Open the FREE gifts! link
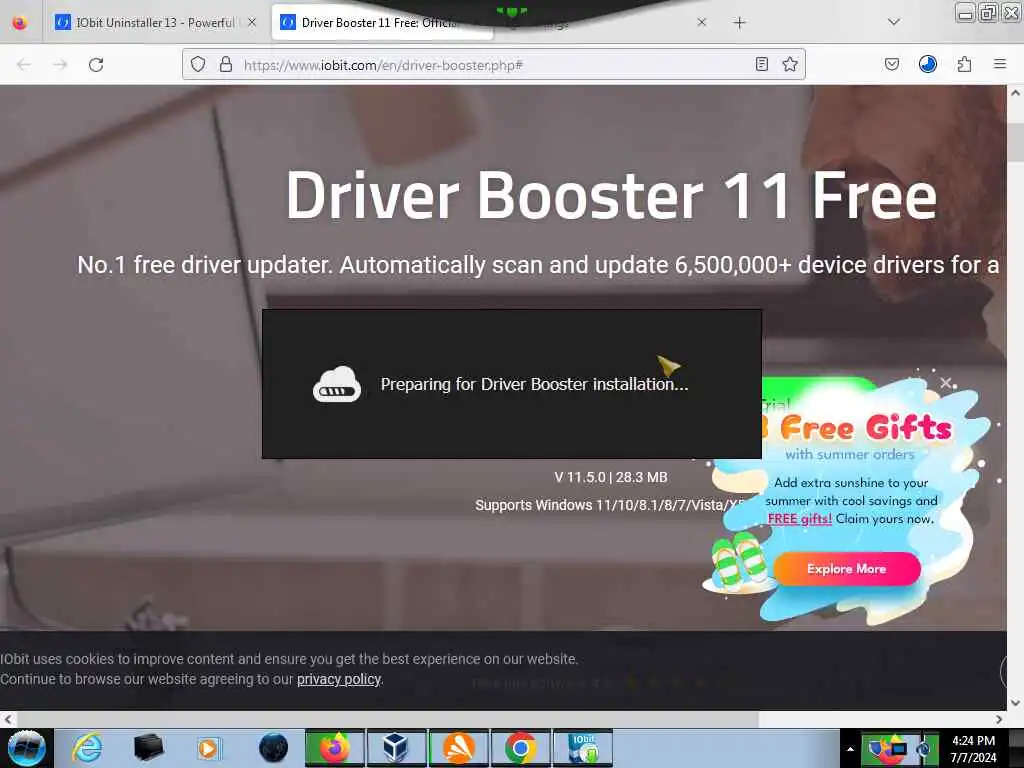This screenshot has width=1024, height=768. (x=799, y=519)
